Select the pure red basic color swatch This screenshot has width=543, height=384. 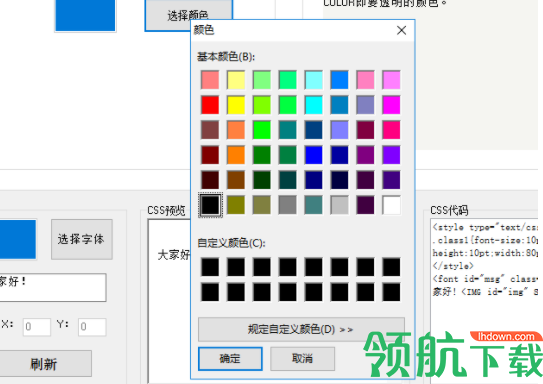point(210,105)
